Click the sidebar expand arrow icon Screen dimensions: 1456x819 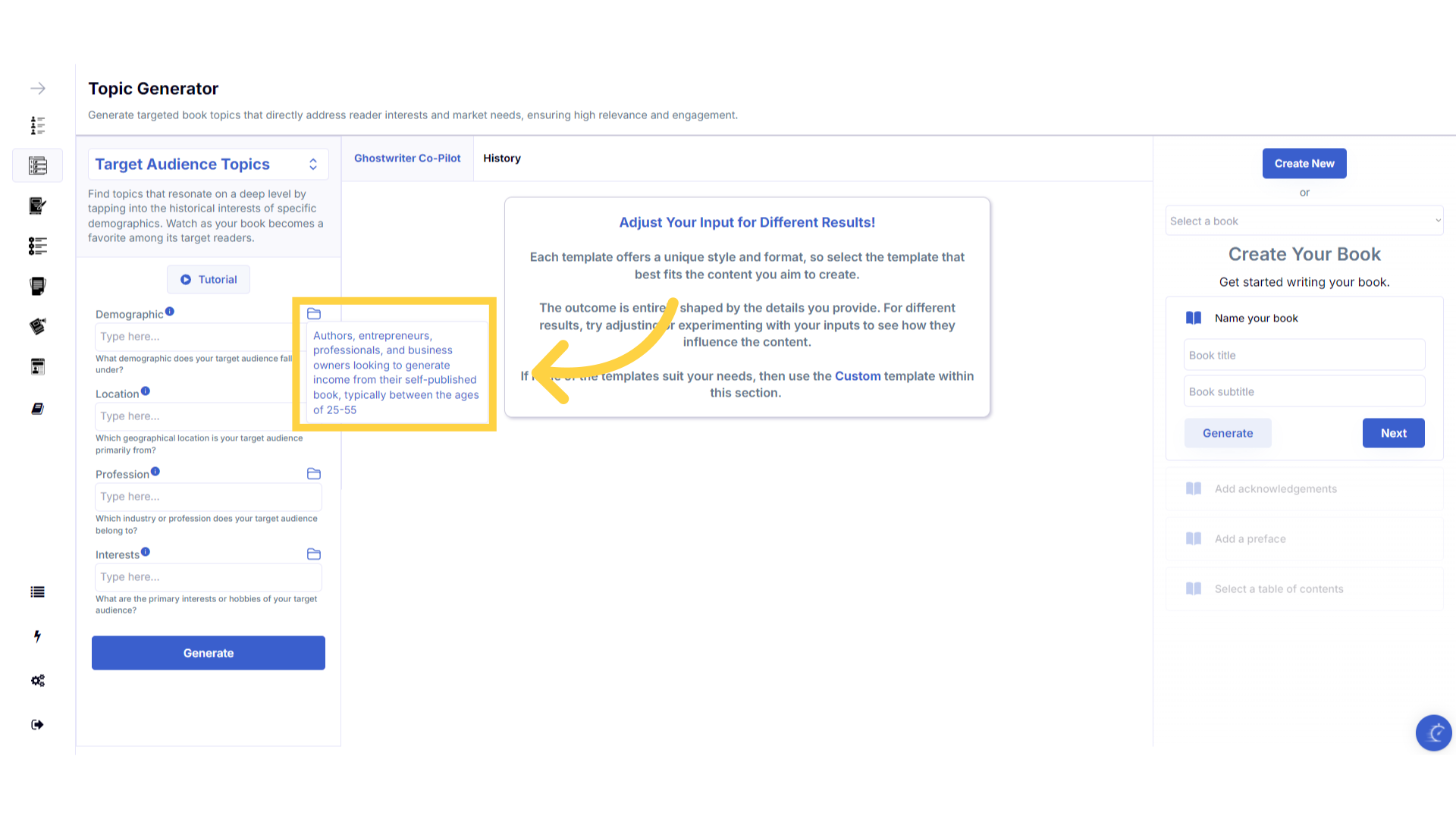tap(38, 89)
